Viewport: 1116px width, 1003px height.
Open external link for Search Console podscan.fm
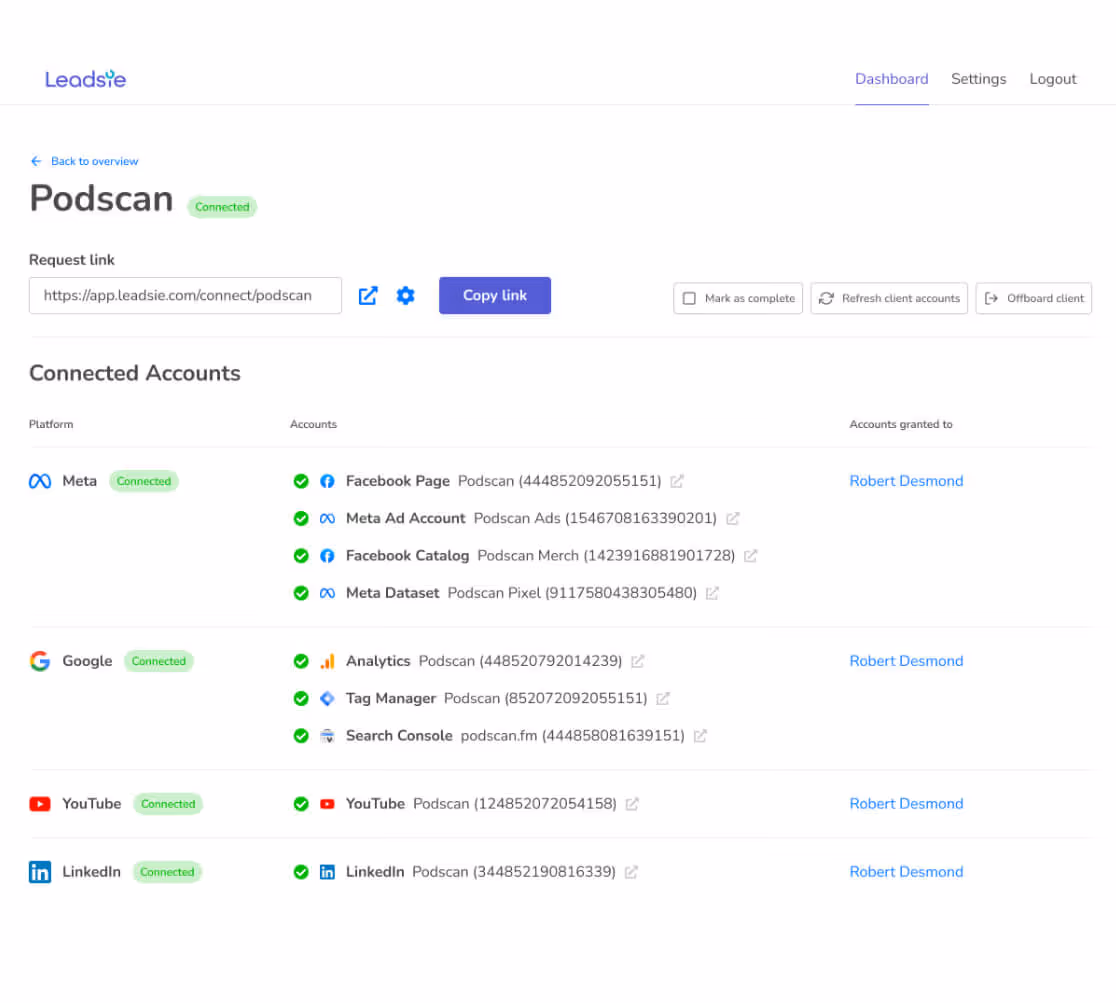point(700,736)
